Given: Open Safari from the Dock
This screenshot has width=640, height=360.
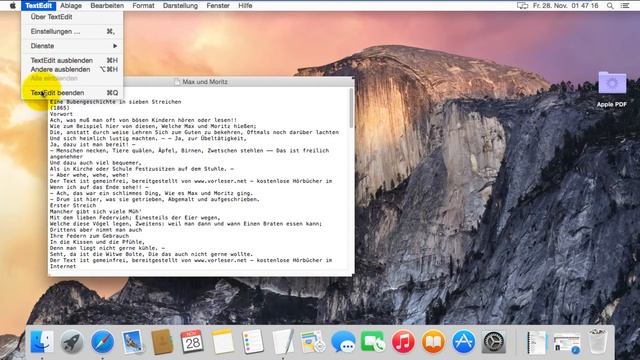Looking at the screenshot, I should coord(102,342).
